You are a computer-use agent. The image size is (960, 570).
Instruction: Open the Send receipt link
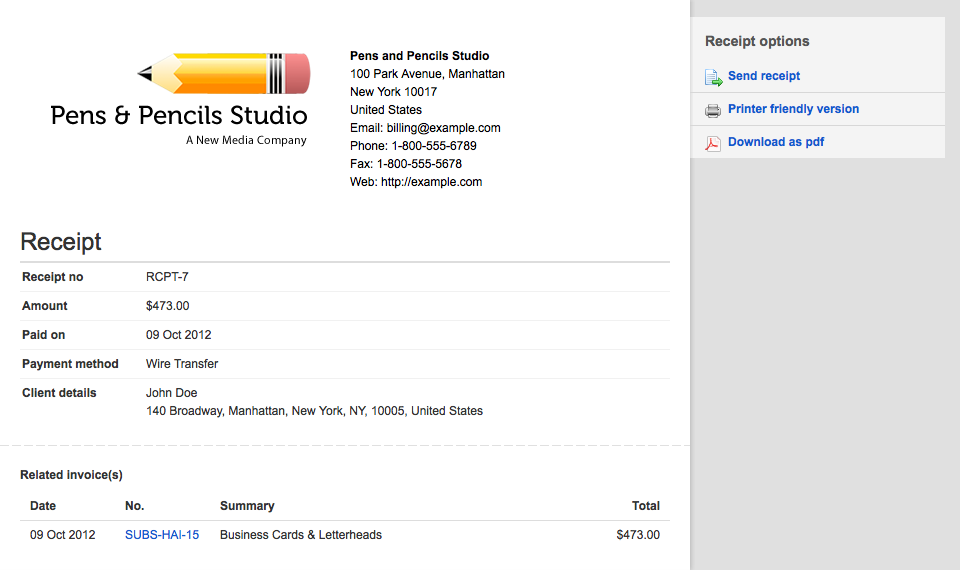pyautogui.click(x=764, y=76)
